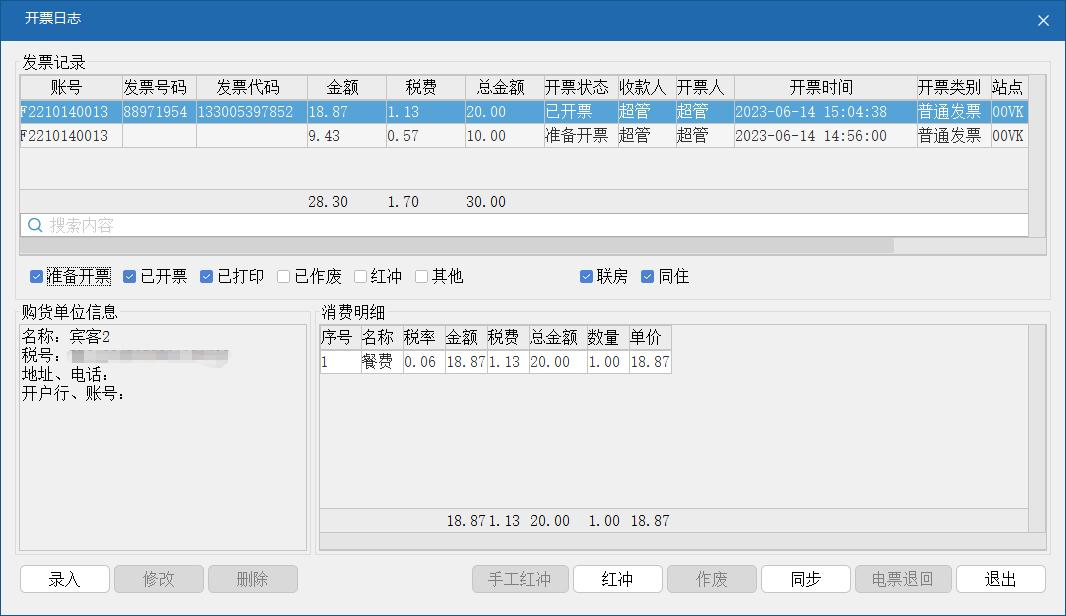Click the 手工红冲 button
The width and height of the screenshot is (1066, 616).
(x=520, y=579)
